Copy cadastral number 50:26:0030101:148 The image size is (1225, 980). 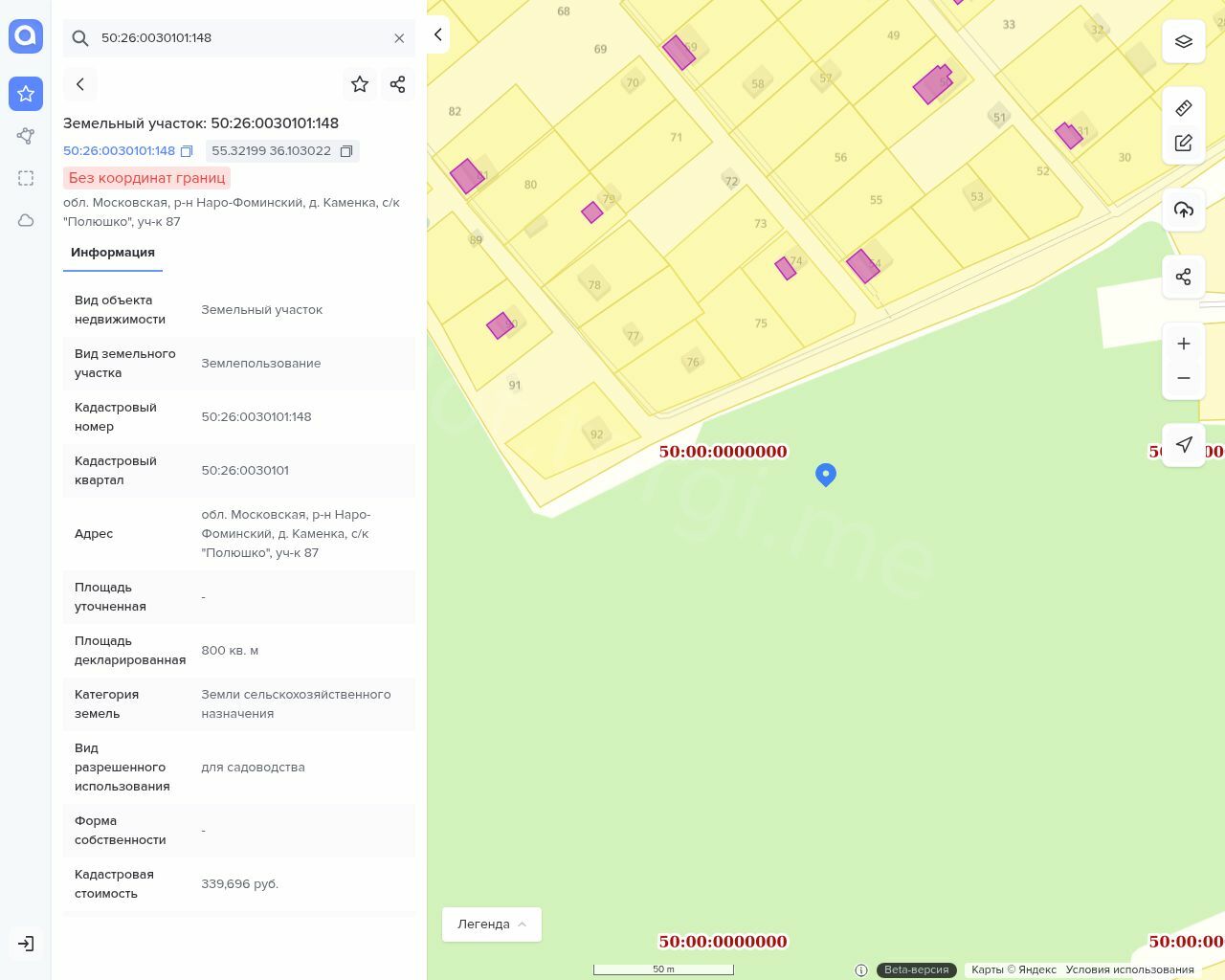coord(187,151)
